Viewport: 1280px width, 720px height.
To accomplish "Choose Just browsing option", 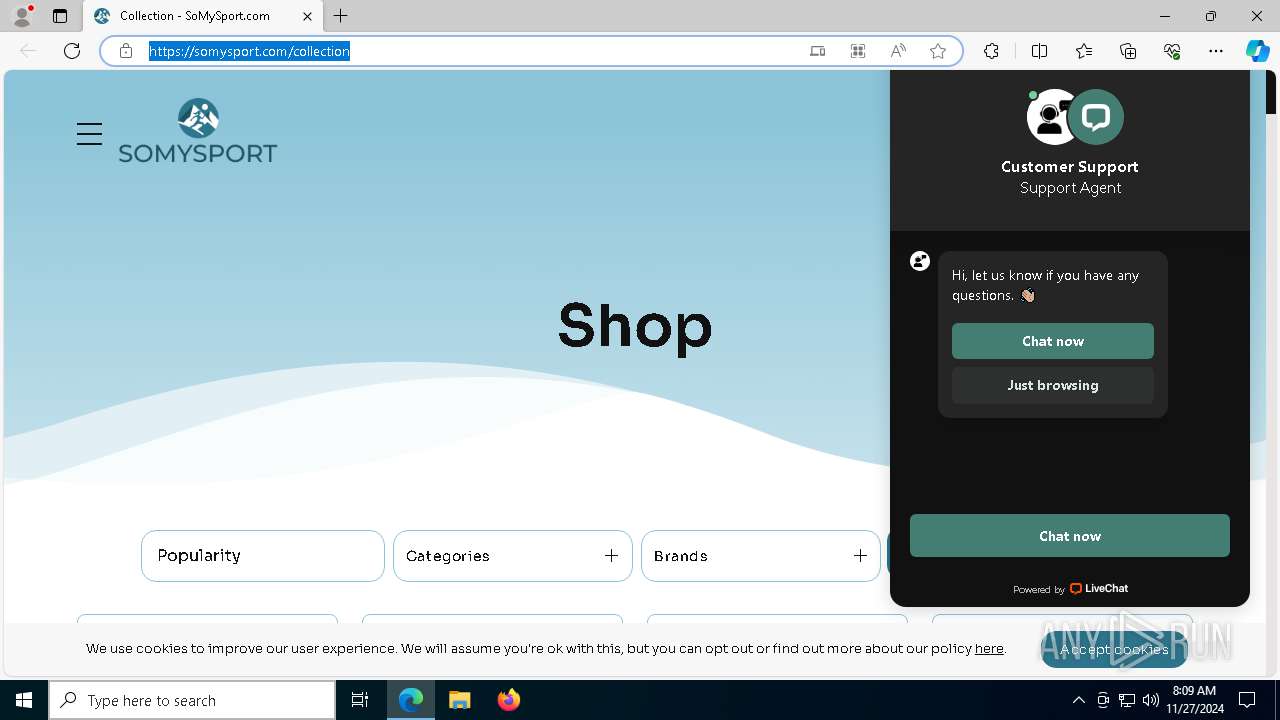I will tap(1053, 385).
